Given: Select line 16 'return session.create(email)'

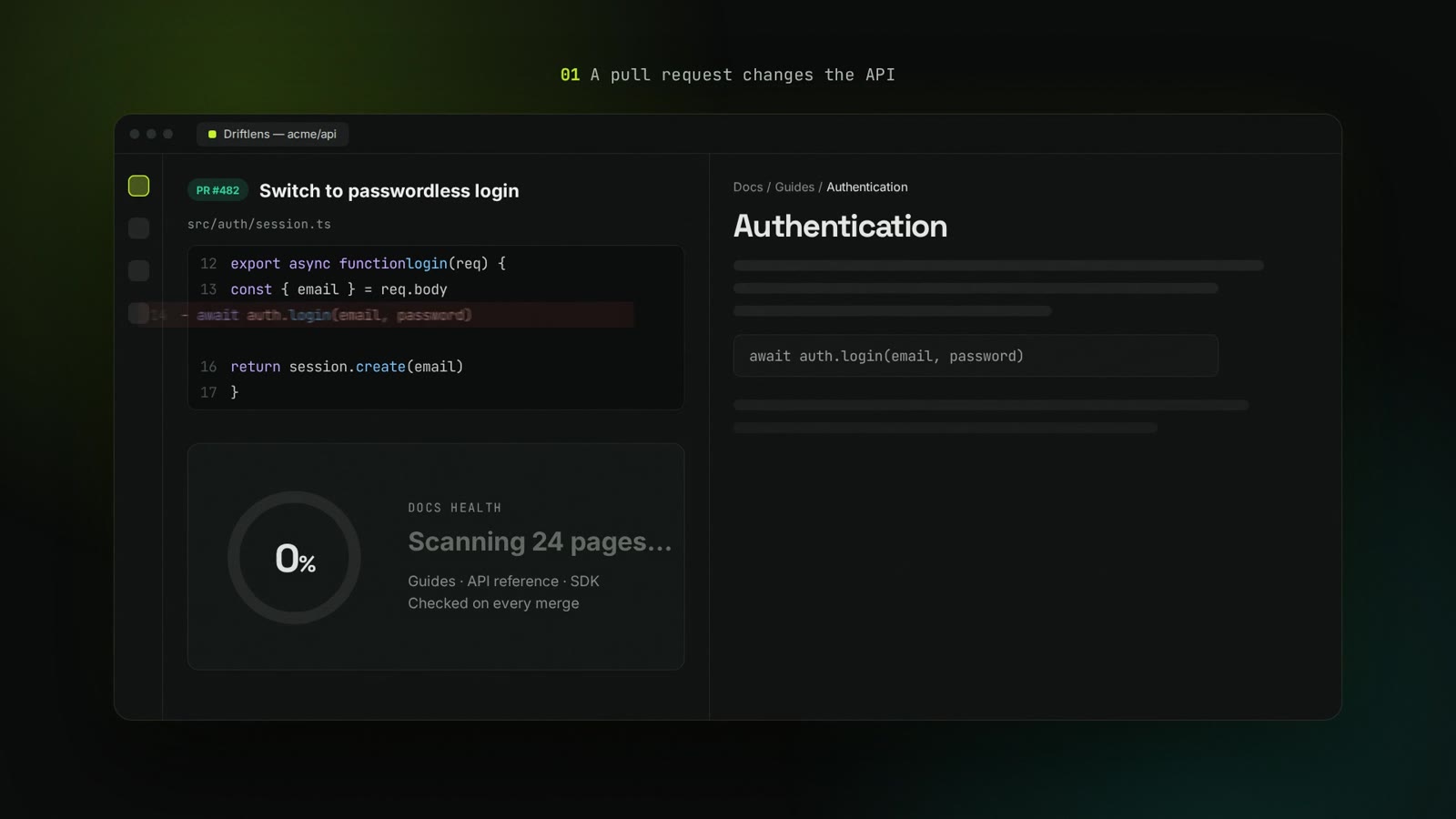Looking at the screenshot, I should (347, 367).
